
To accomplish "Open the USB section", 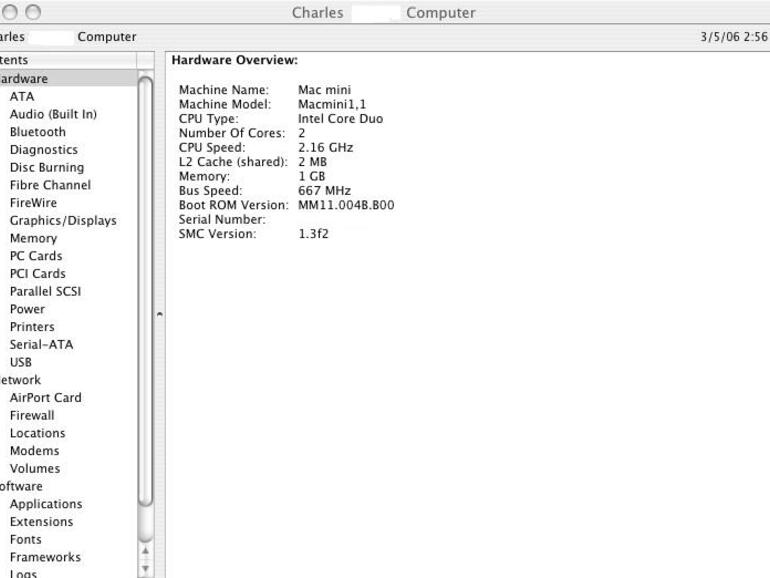I will pyautogui.click(x=21, y=362).
